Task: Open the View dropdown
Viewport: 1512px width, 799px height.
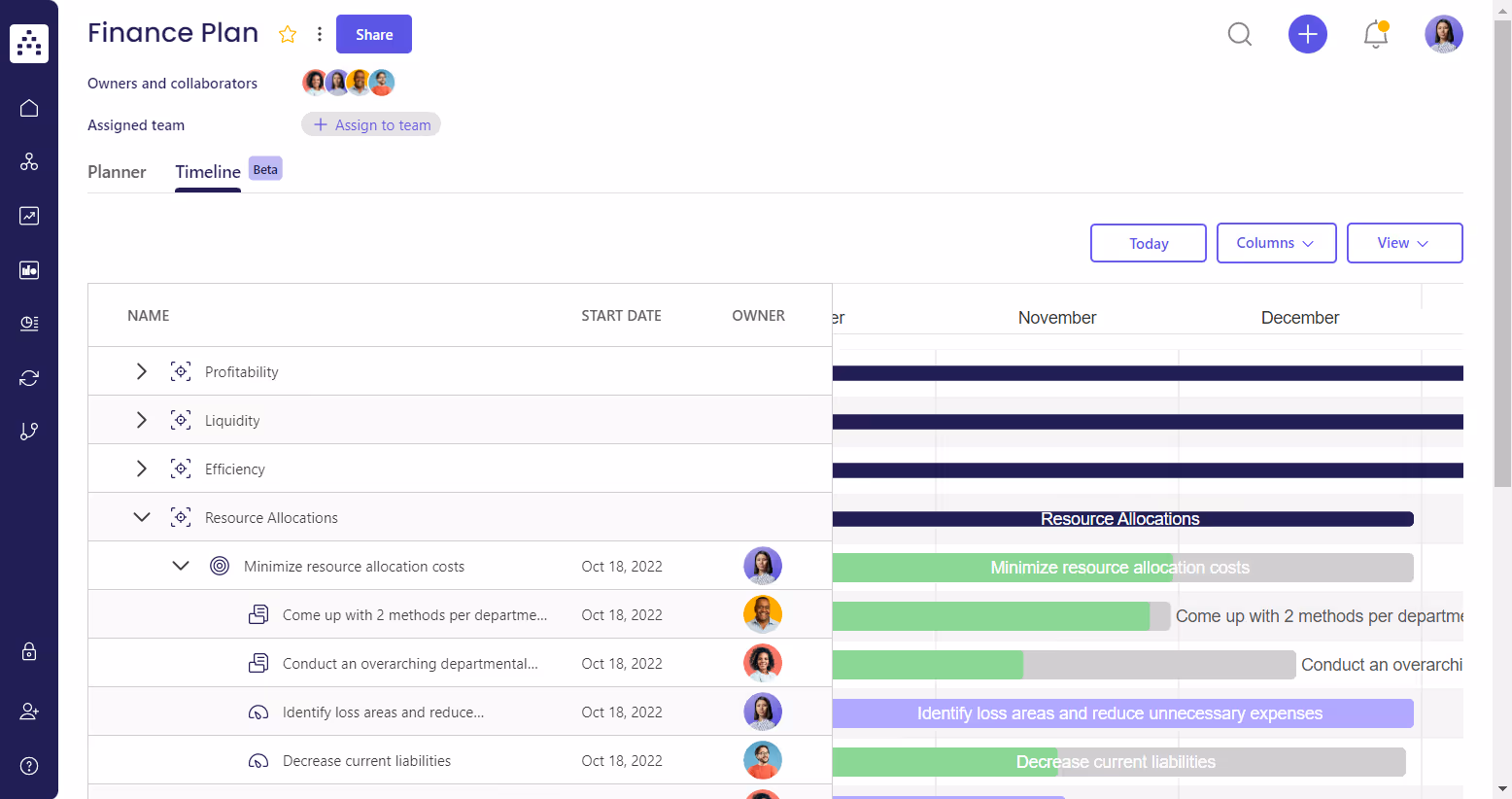Action: pos(1404,243)
